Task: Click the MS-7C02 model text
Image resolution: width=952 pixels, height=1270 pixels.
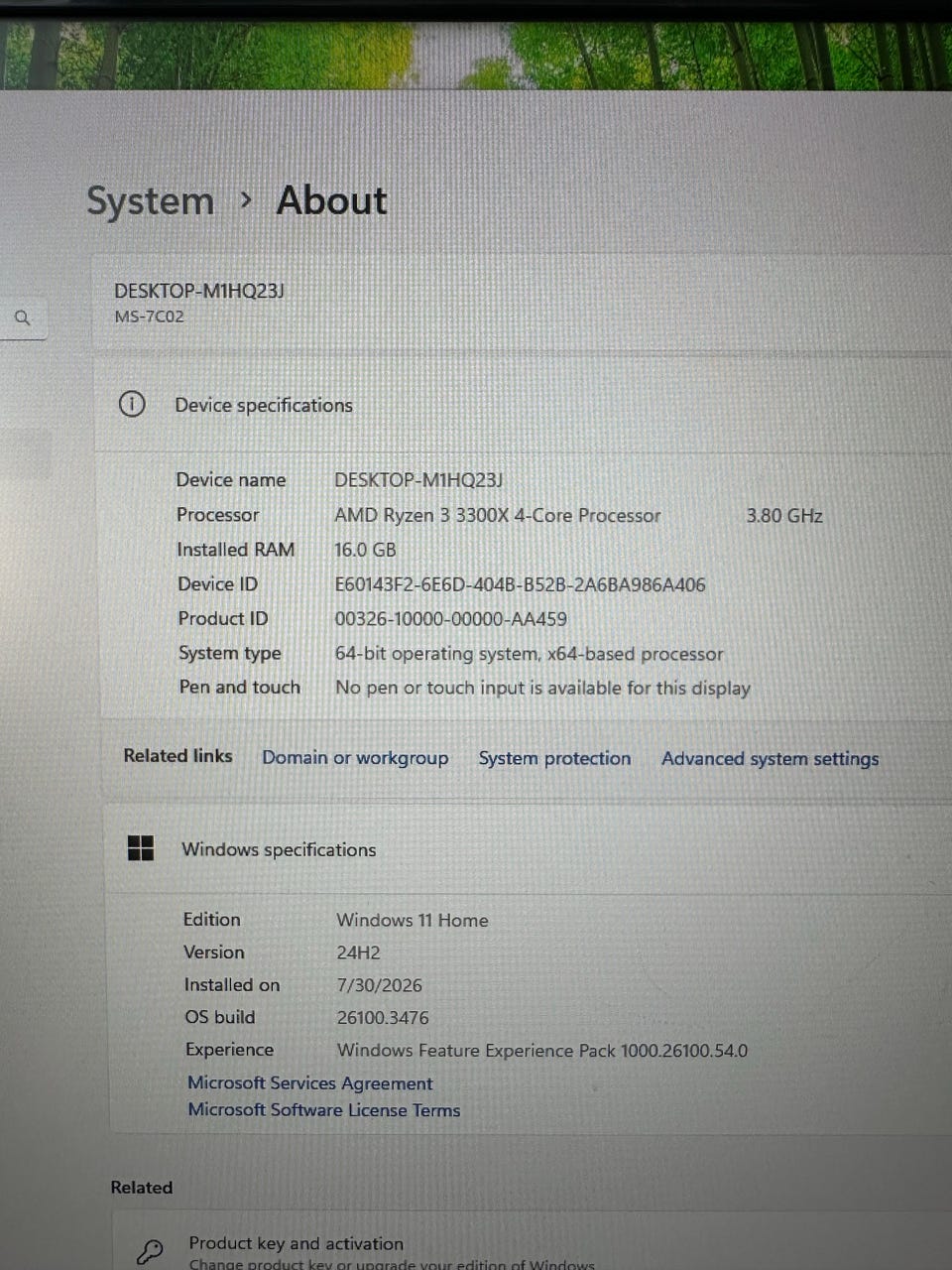Action: click(149, 317)
